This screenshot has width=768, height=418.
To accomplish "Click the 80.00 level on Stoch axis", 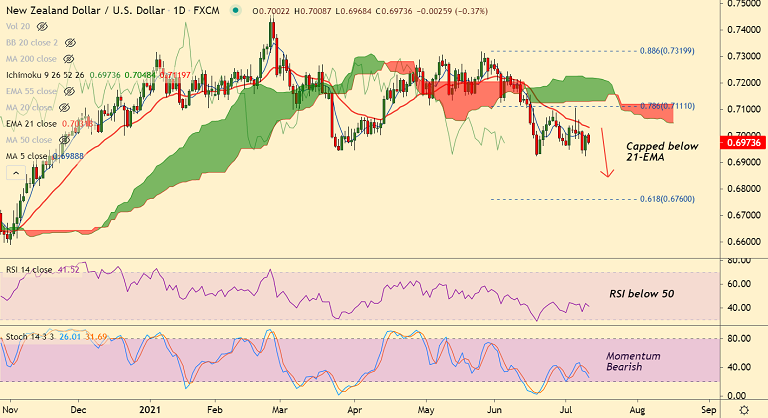I will [x=739, y=338].
